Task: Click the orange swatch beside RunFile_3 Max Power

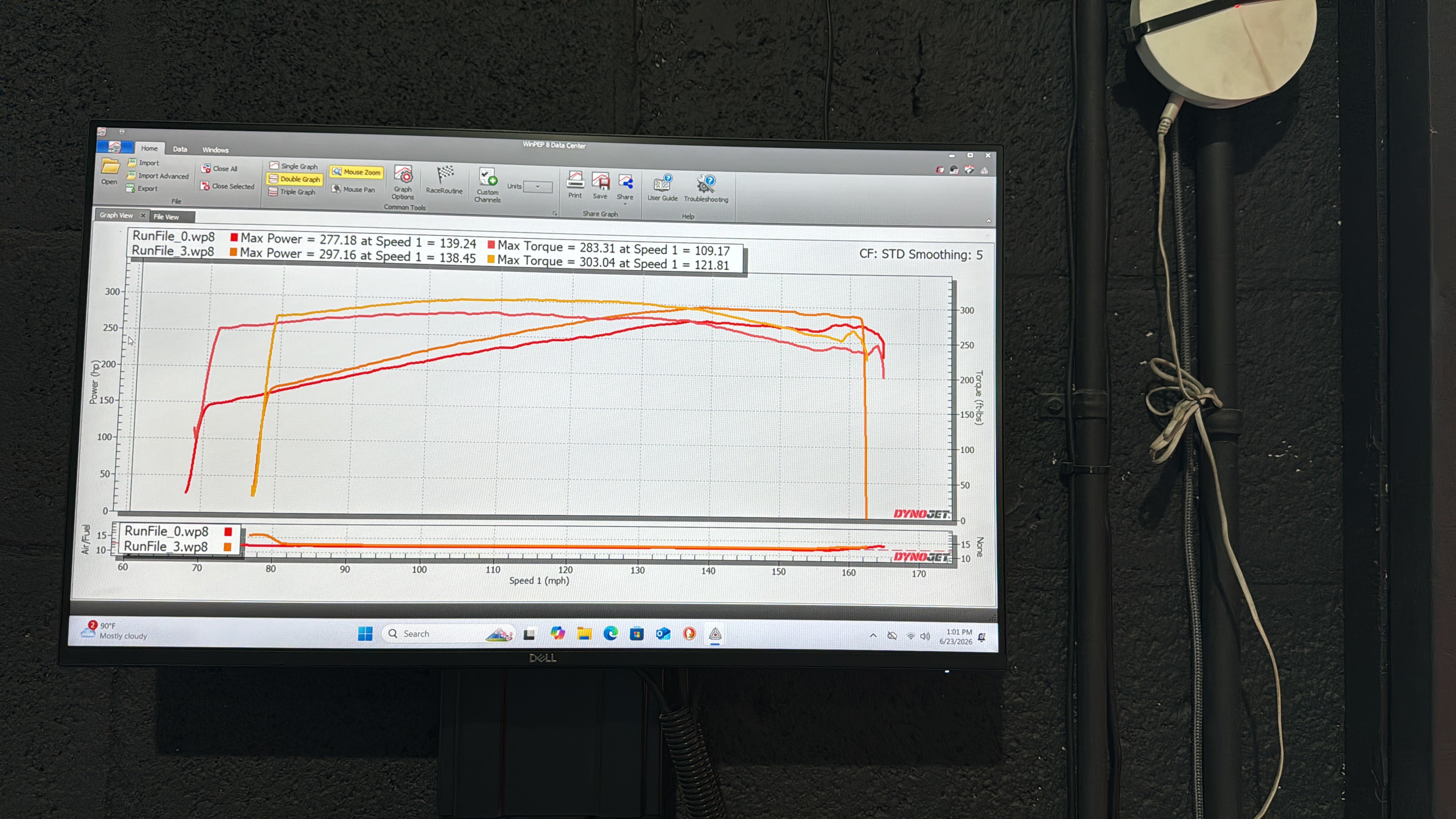Action: (234, 252)
